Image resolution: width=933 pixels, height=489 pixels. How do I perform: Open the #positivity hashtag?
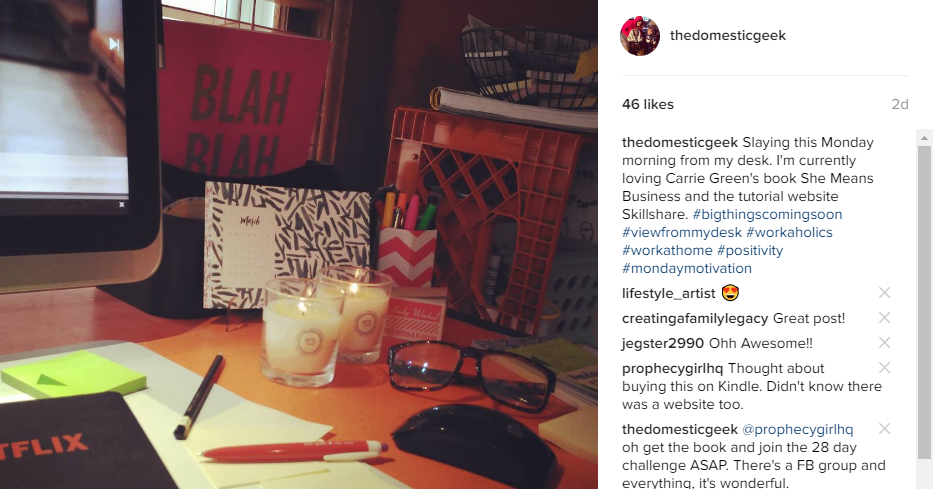[750, 250]
